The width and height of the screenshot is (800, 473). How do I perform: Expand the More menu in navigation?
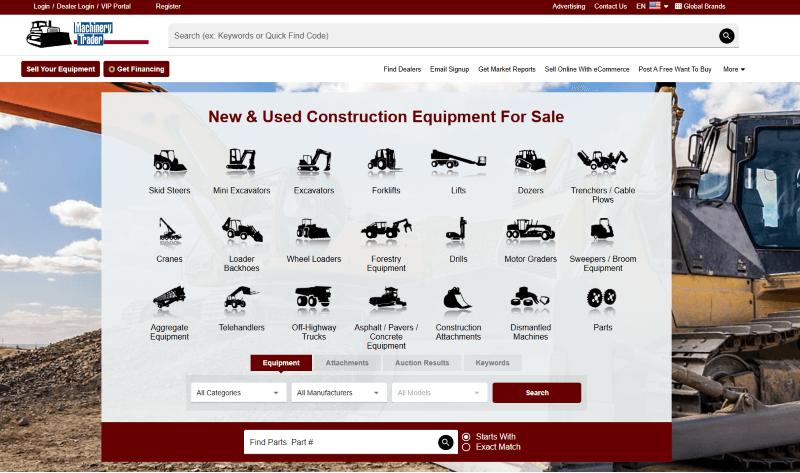tap(734, 69)
